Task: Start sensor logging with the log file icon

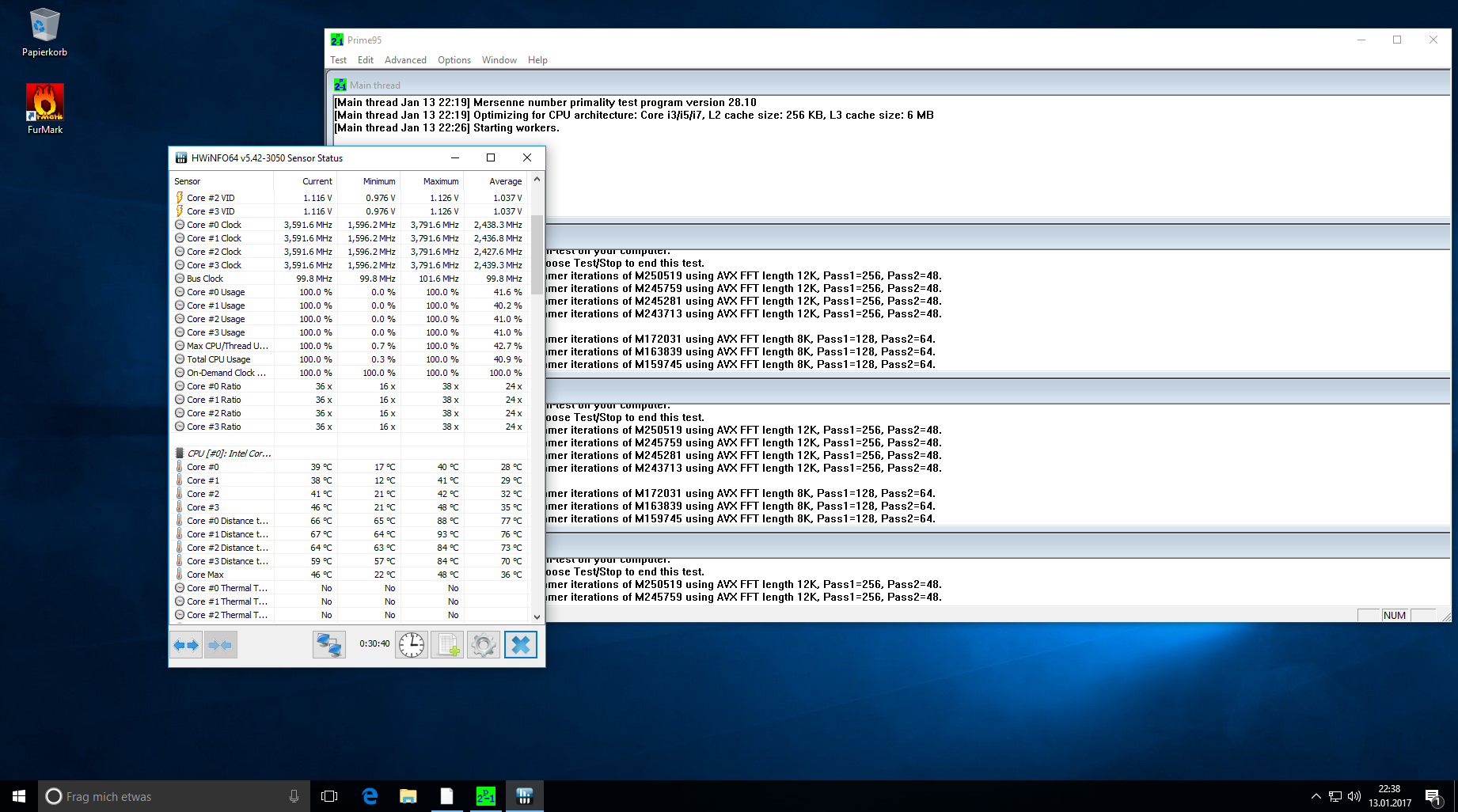Action: click(x=447, y=645)
